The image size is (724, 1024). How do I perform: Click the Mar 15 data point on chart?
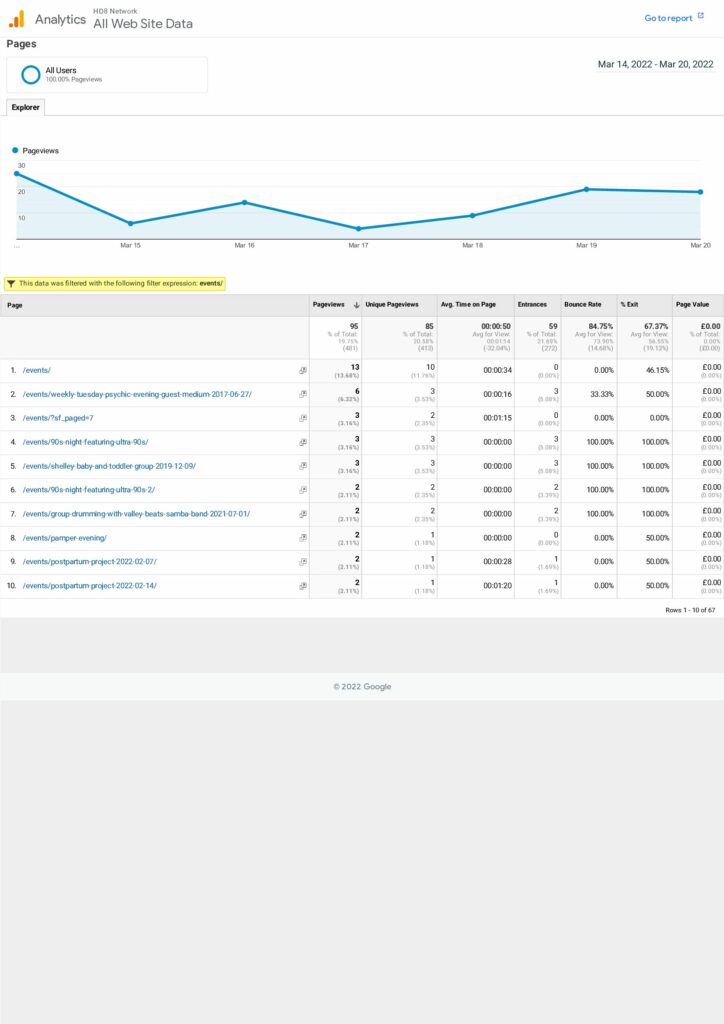(131, 223)
